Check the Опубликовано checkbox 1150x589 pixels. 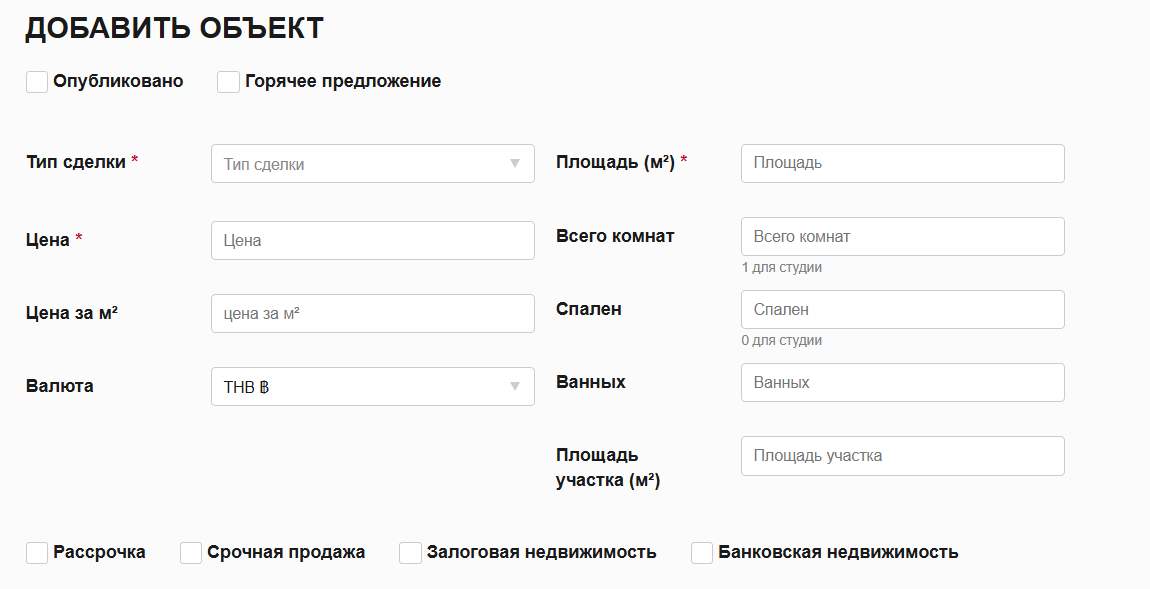37,82
